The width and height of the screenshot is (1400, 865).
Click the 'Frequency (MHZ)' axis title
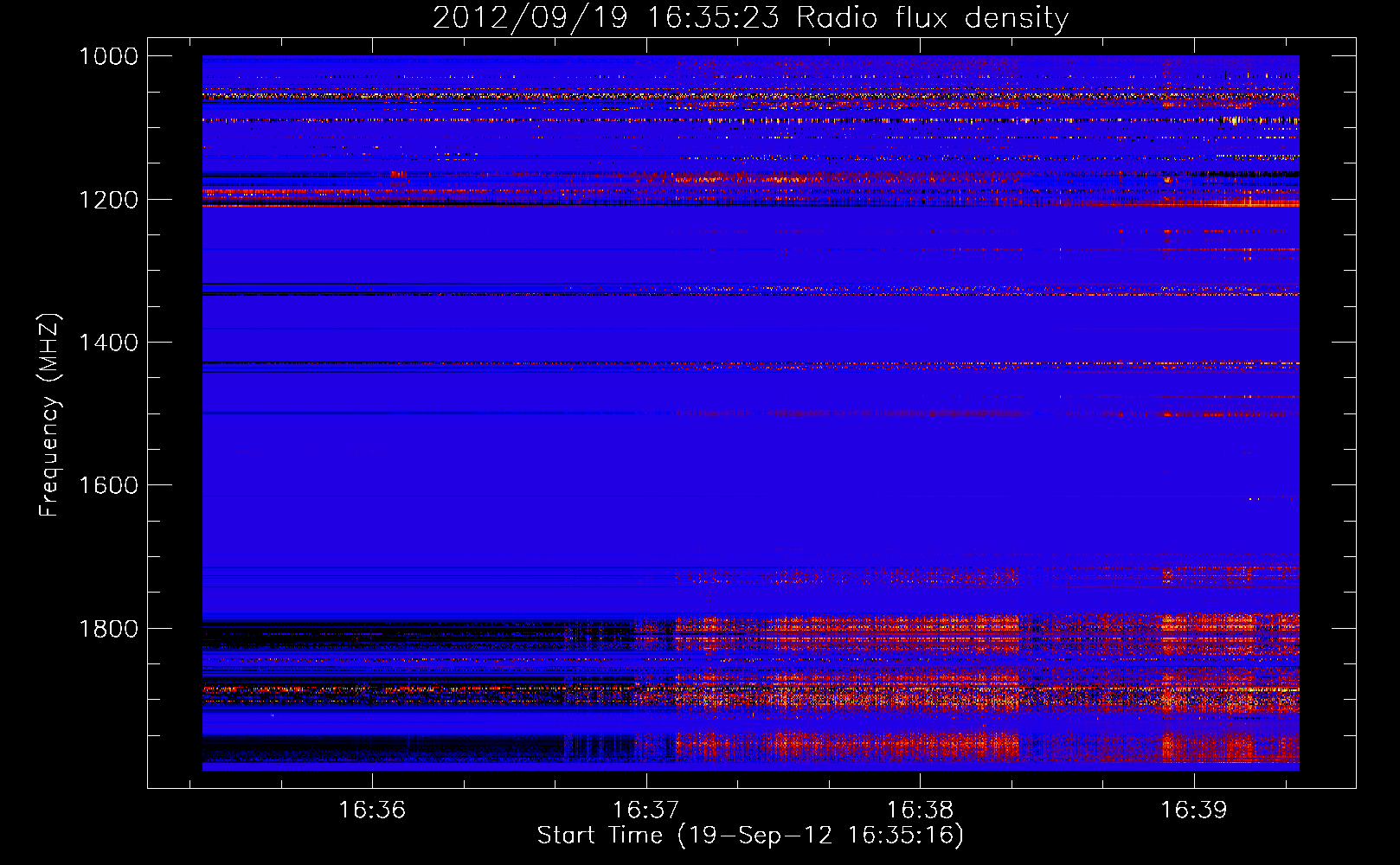point(49,415)
